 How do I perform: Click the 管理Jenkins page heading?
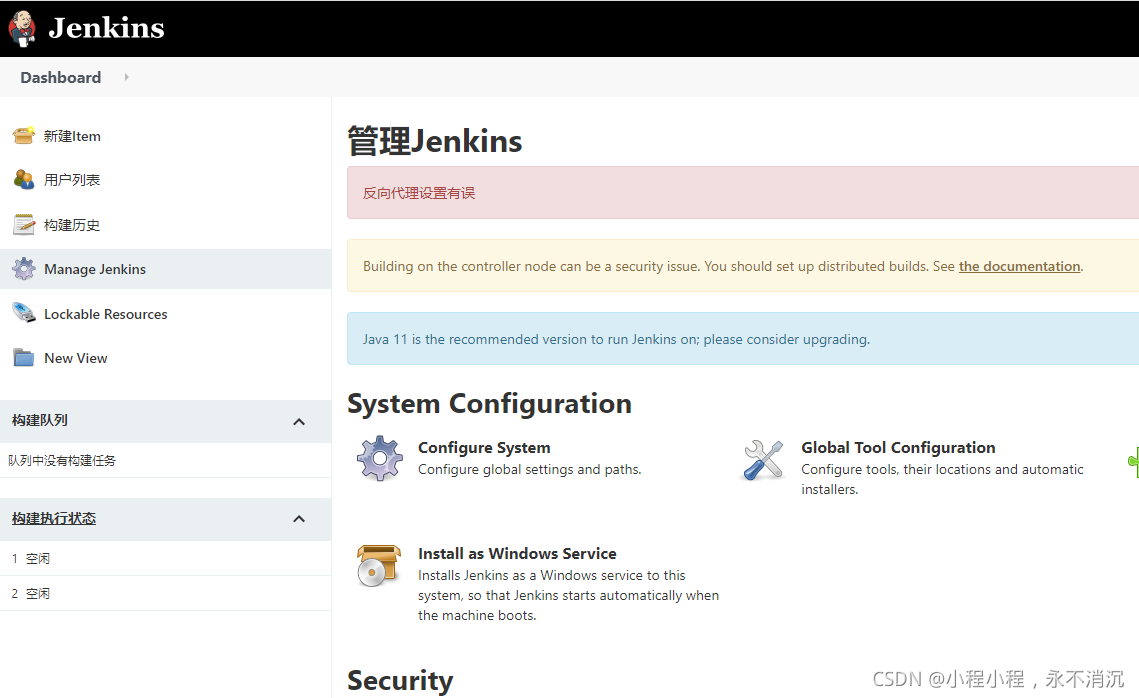434,141
